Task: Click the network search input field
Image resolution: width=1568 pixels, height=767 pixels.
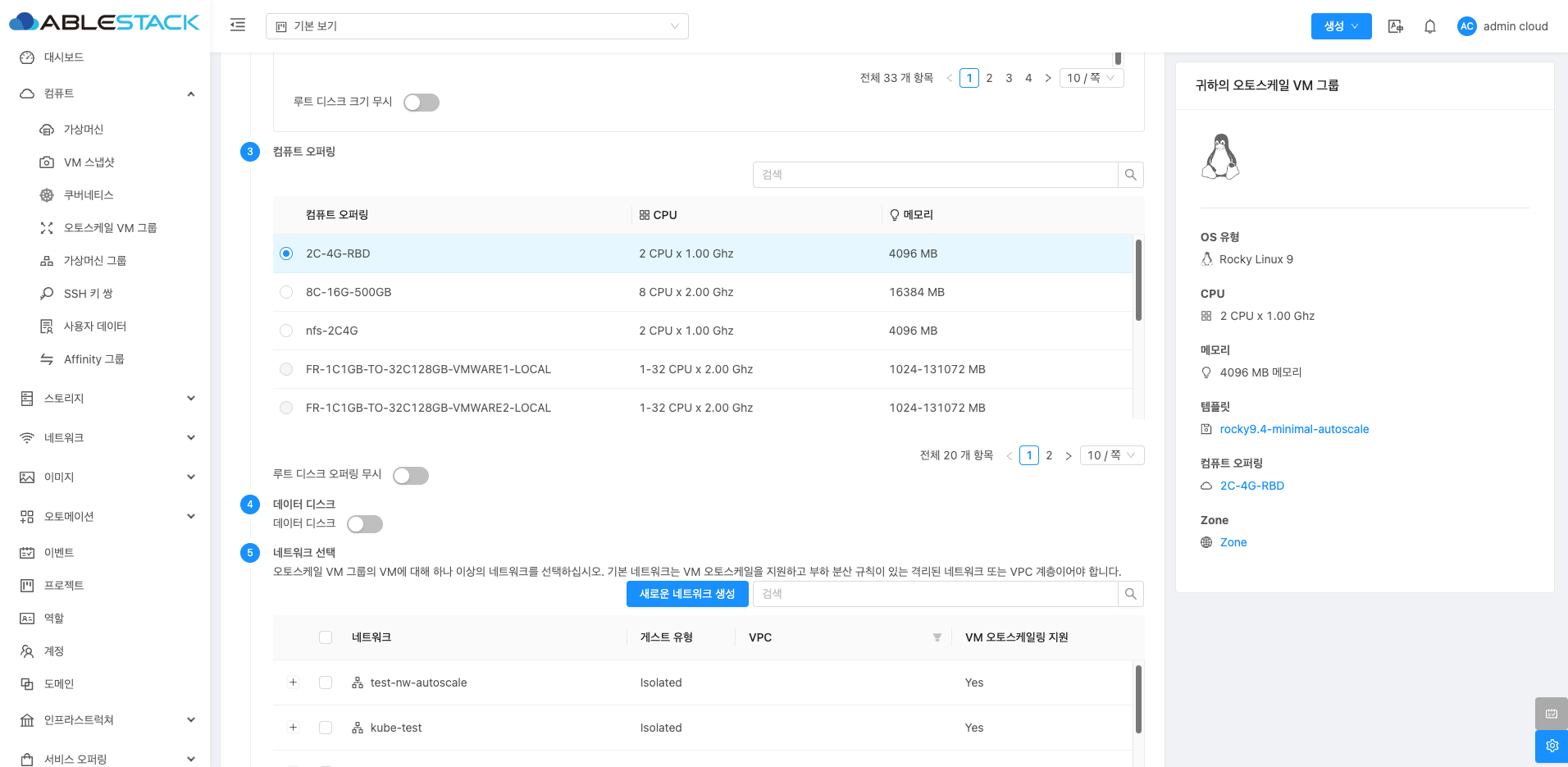Action: pyautogui.click(x=935, y=594)
